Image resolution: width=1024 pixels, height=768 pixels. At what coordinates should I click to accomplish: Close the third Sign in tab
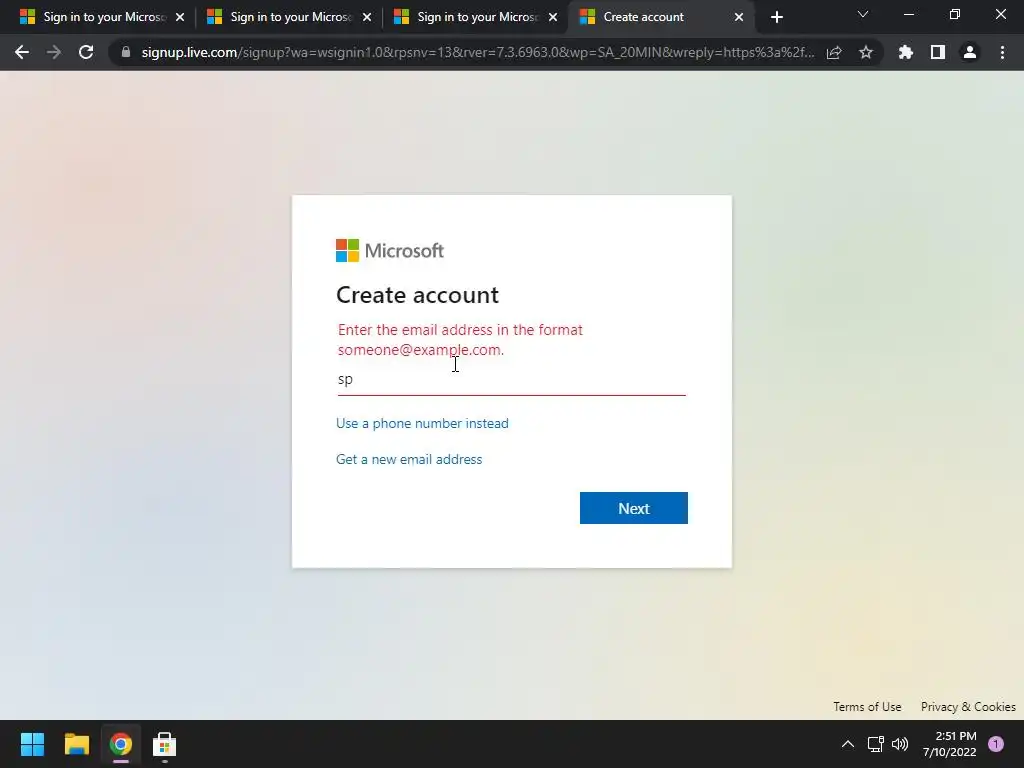coord(553,17)
